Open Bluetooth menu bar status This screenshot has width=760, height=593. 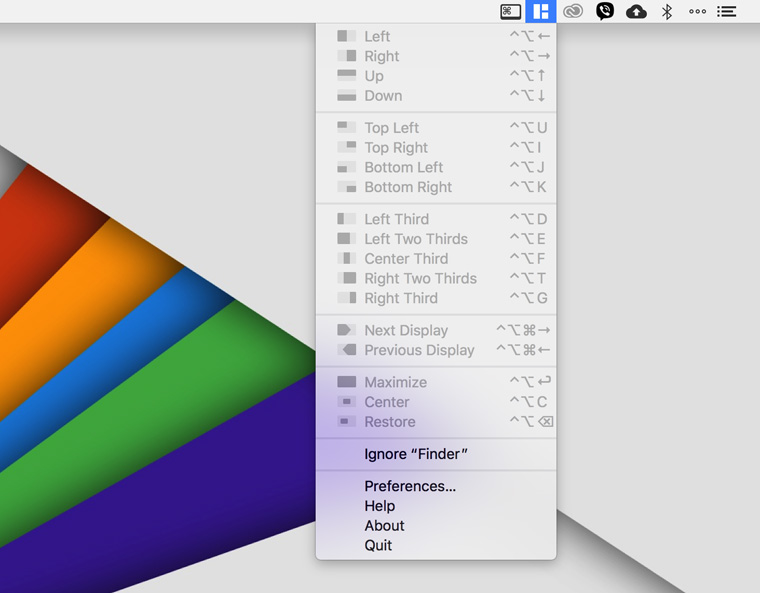667,12
